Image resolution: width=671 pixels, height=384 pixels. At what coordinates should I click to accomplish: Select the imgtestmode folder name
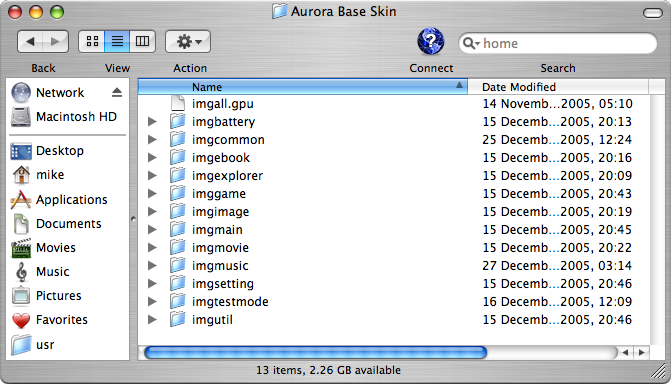pos(230,302)
